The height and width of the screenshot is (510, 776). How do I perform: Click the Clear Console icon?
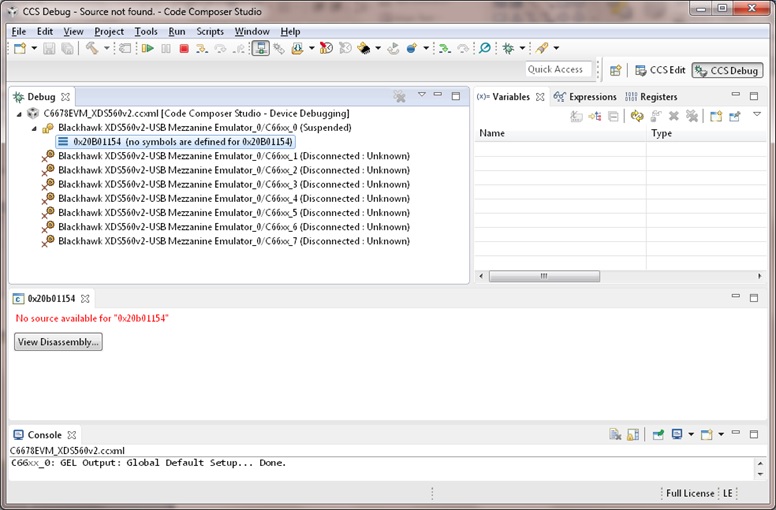click(x=615, y=435)
